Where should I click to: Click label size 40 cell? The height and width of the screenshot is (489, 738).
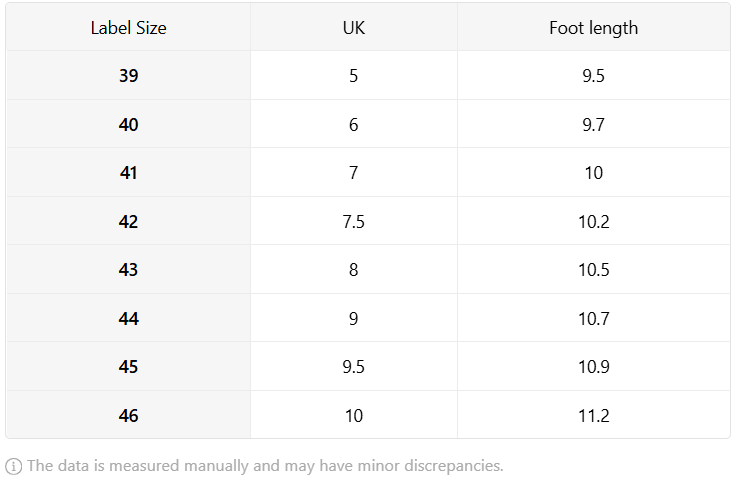click(128, 124)
